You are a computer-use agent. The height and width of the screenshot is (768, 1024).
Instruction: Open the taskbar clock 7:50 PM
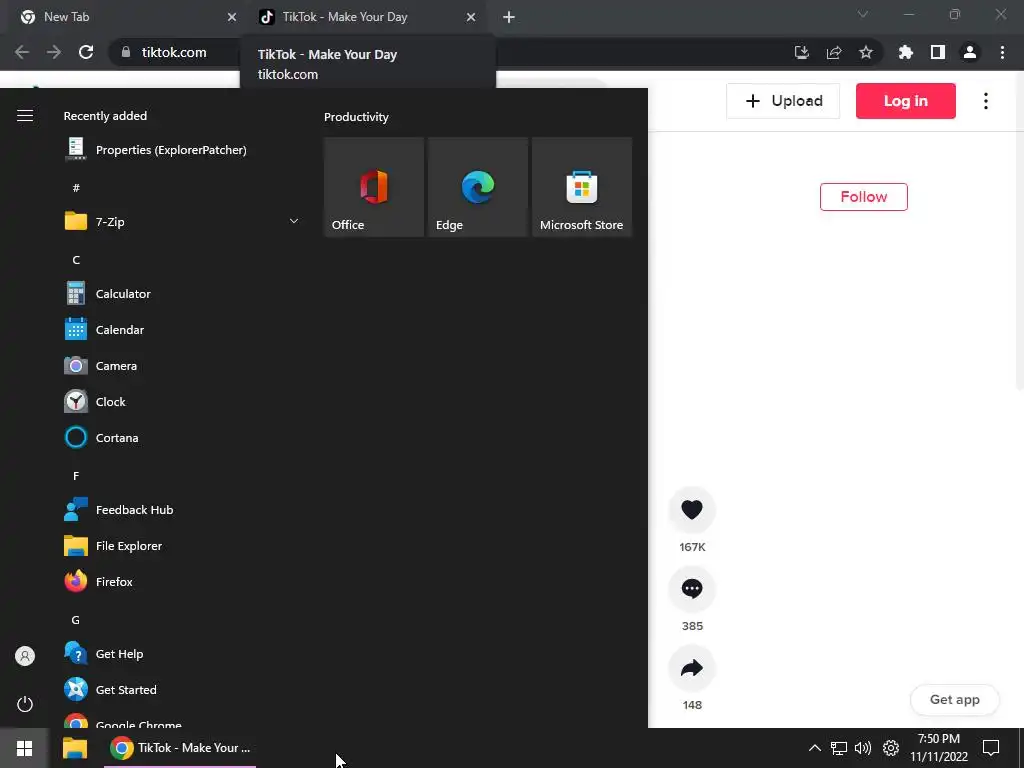click(938, 748)
